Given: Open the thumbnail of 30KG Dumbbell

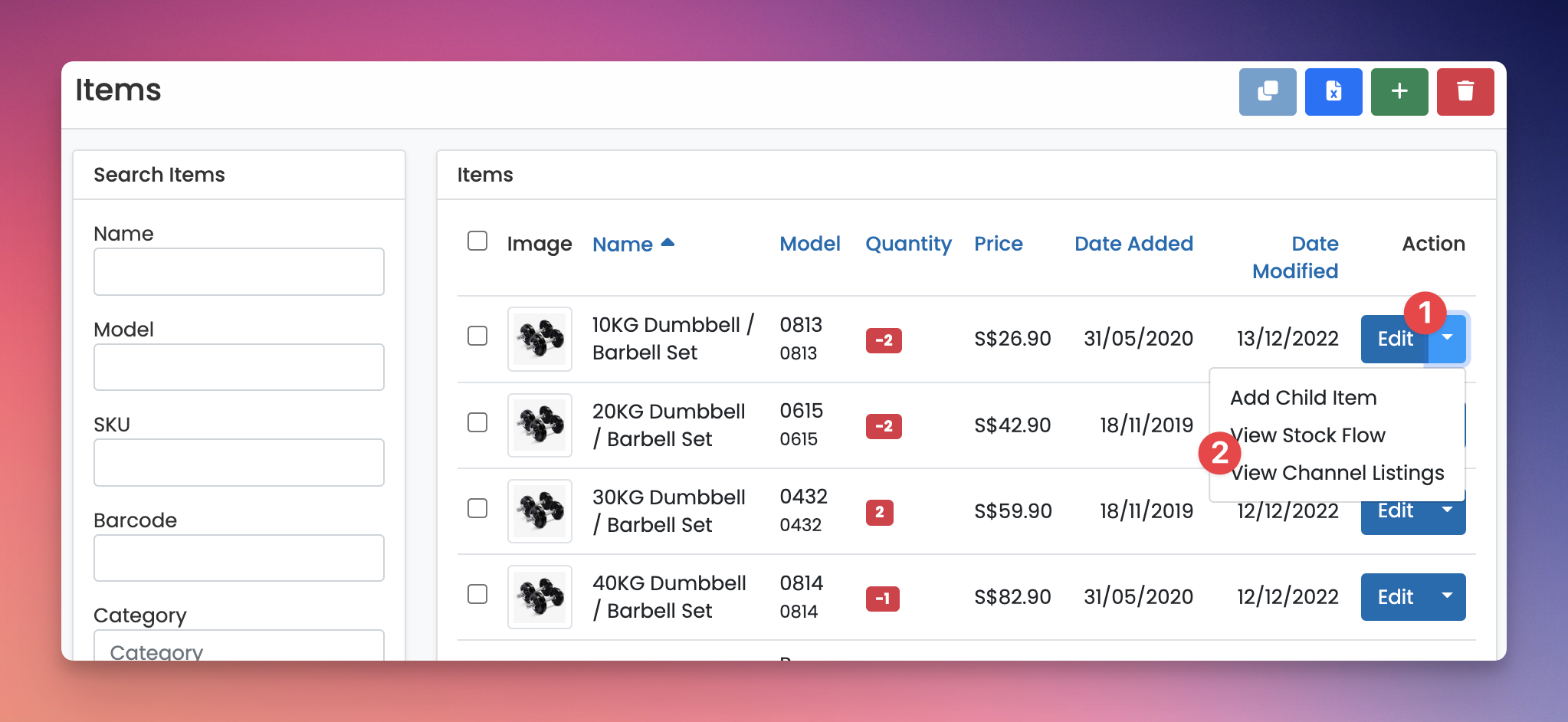Looking at the screenshot, I should [540, 511].
